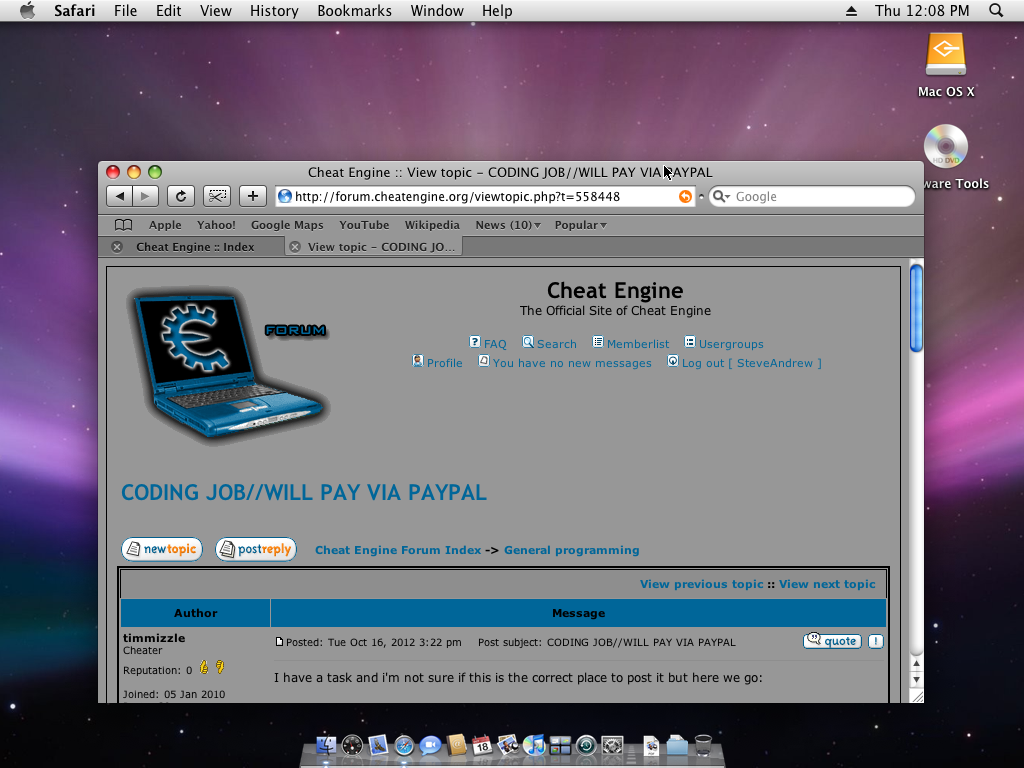Expand the Popular bookmarks menu
The image size is (1024, 768).
580,225
